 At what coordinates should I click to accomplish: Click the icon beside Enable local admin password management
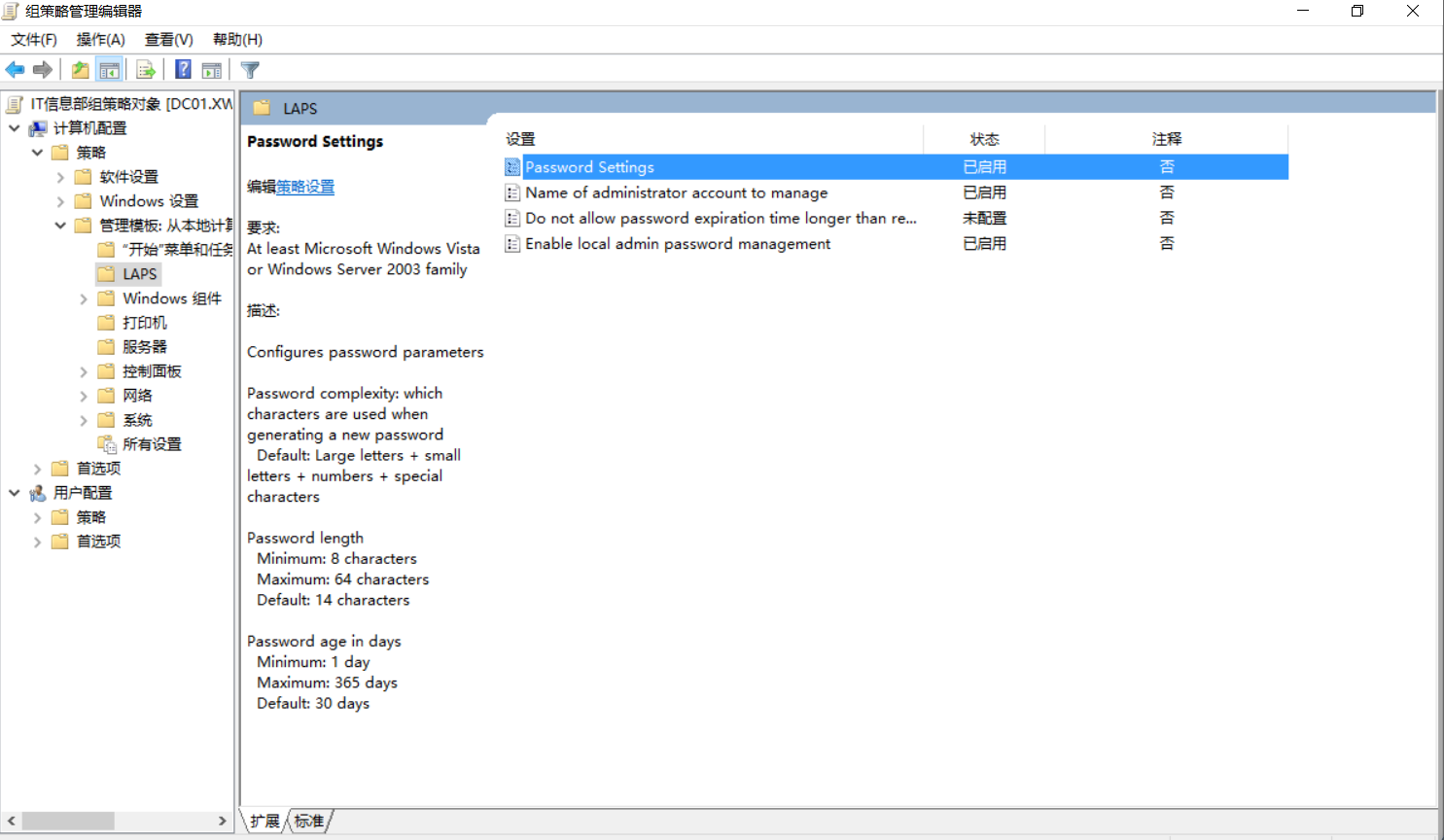512,243
